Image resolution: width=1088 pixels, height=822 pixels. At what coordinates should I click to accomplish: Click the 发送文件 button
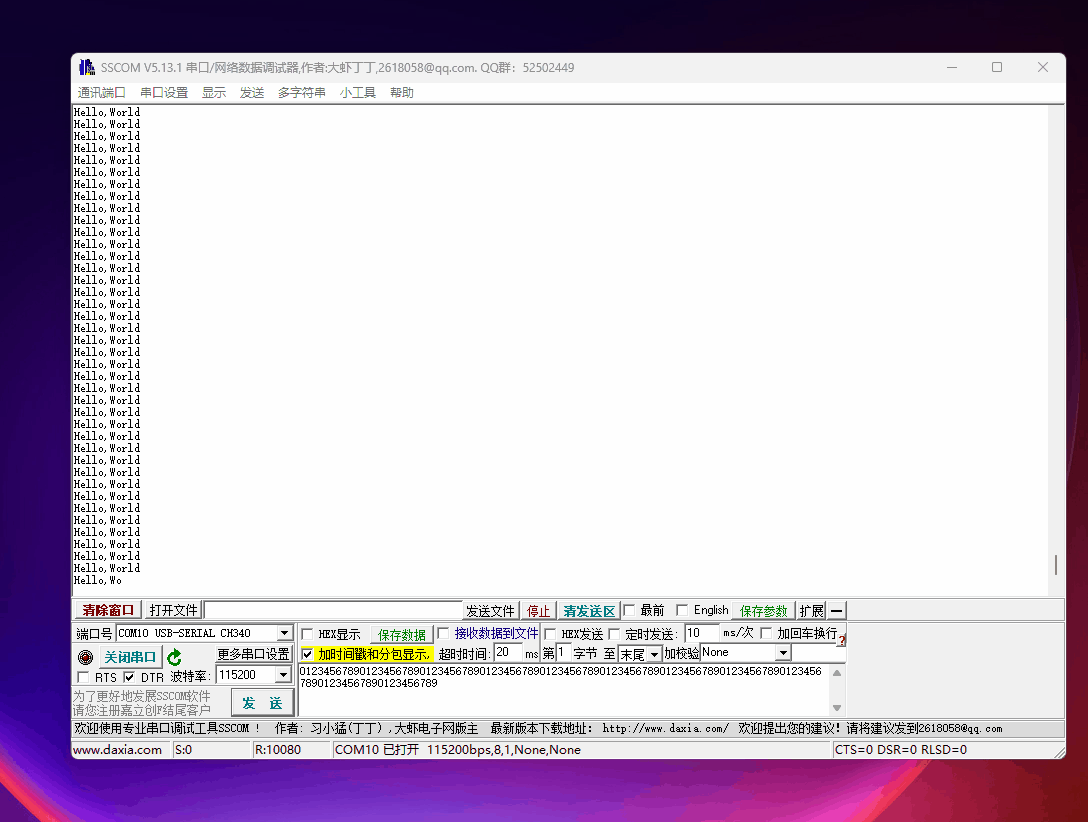click(x=491, y=611)
